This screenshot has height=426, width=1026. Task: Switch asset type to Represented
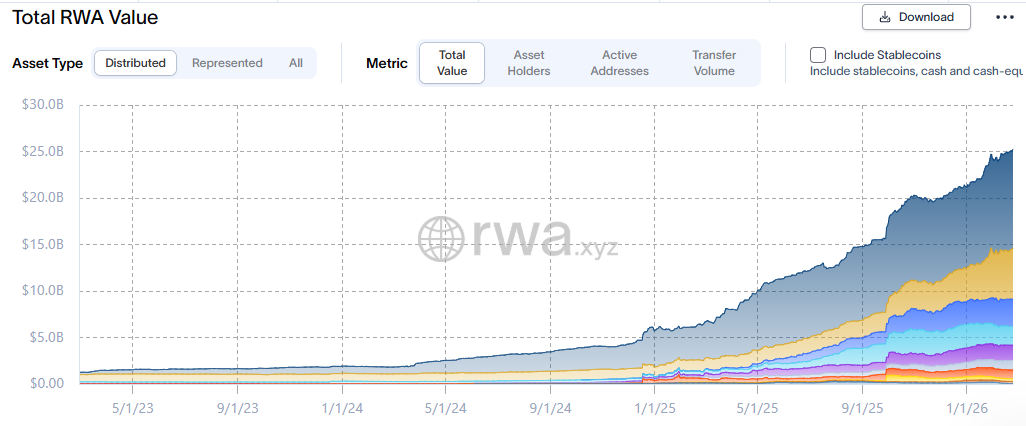(227, 63)
